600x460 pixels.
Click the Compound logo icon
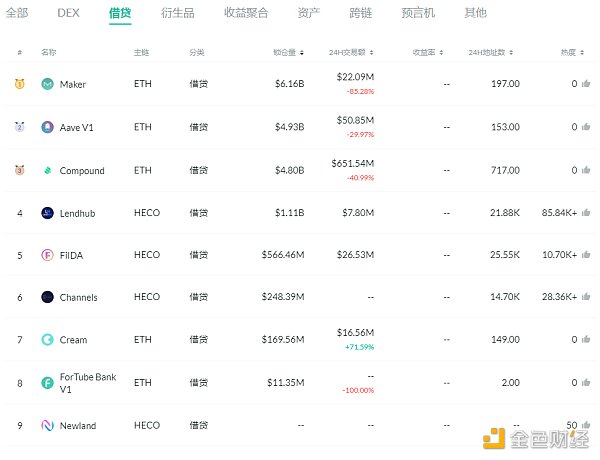click(48, 170)
